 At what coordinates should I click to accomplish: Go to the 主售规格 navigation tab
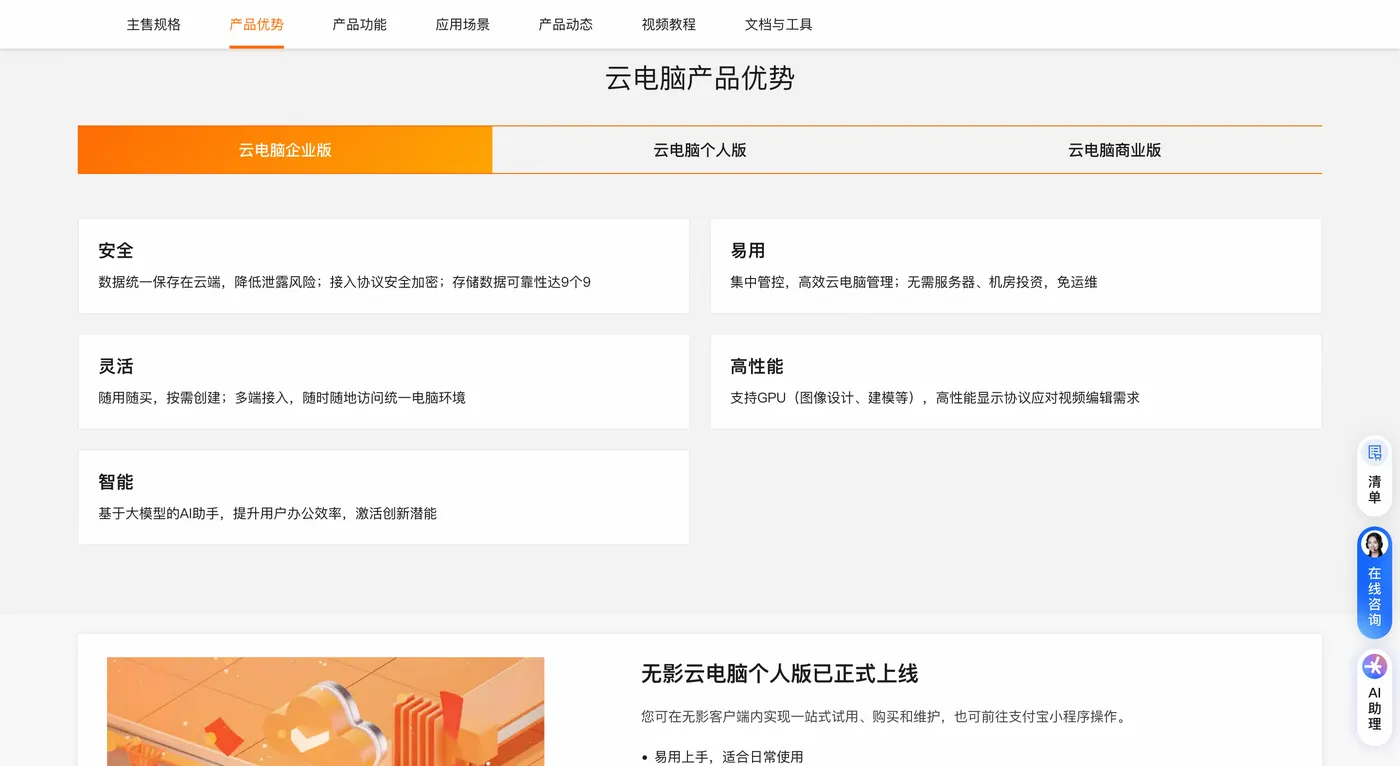(154, 24)
